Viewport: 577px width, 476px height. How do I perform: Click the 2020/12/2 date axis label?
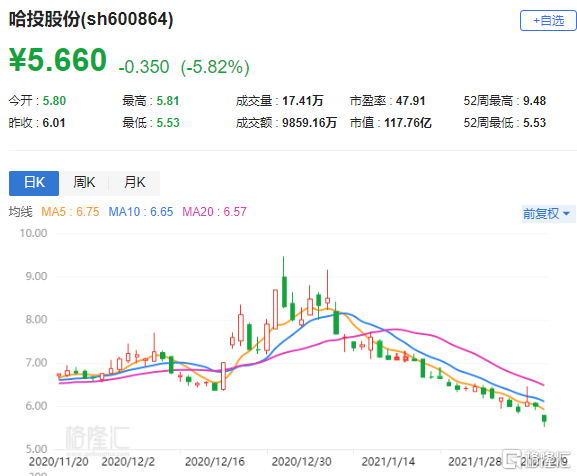point(128,462)
